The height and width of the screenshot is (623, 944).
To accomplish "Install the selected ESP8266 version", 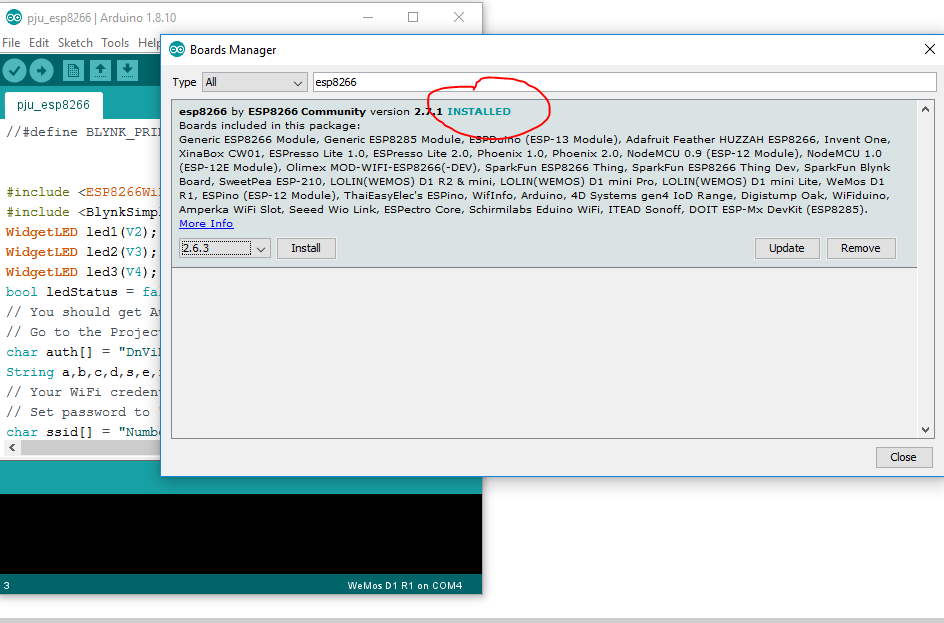I will click(x=306, y=248).
